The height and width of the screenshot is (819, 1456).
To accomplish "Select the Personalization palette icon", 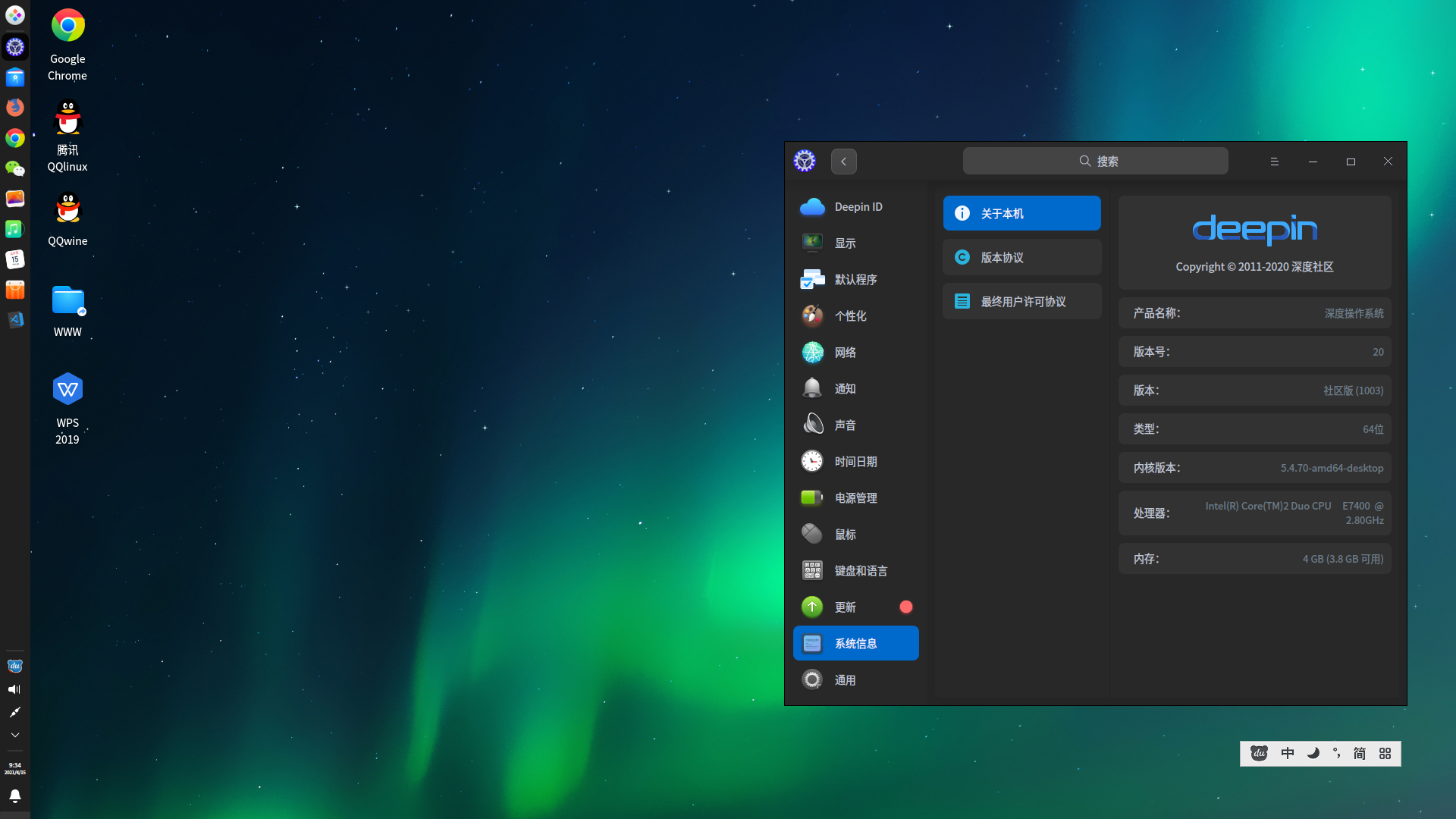I will click(812, 315).
